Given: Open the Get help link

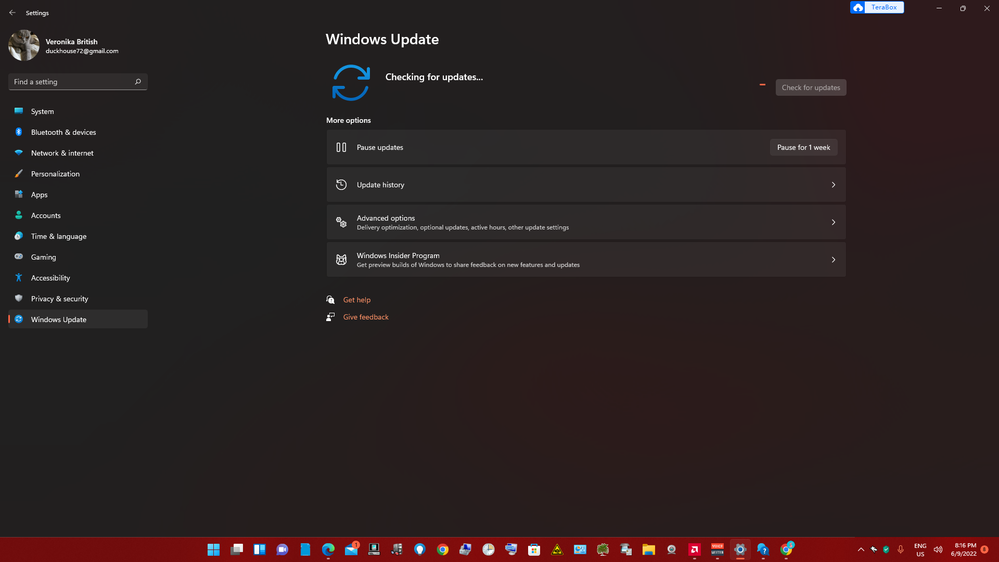Looking at the screenshot, I should click(356, 299).
